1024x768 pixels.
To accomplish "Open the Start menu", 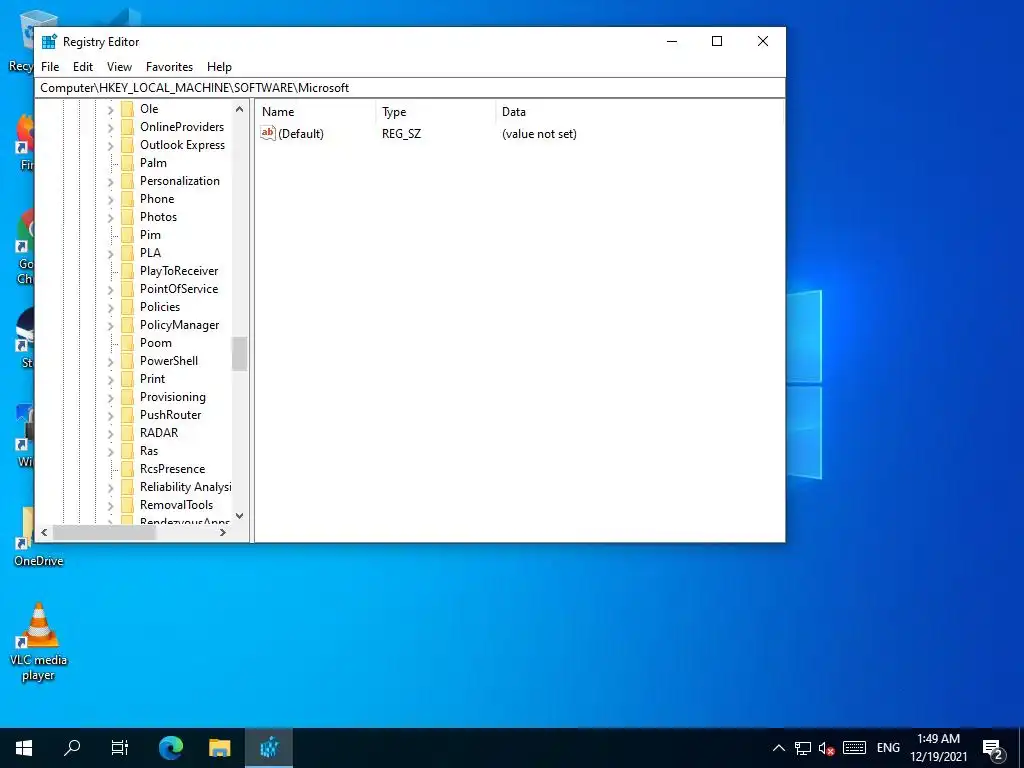I will pos(24,748).
